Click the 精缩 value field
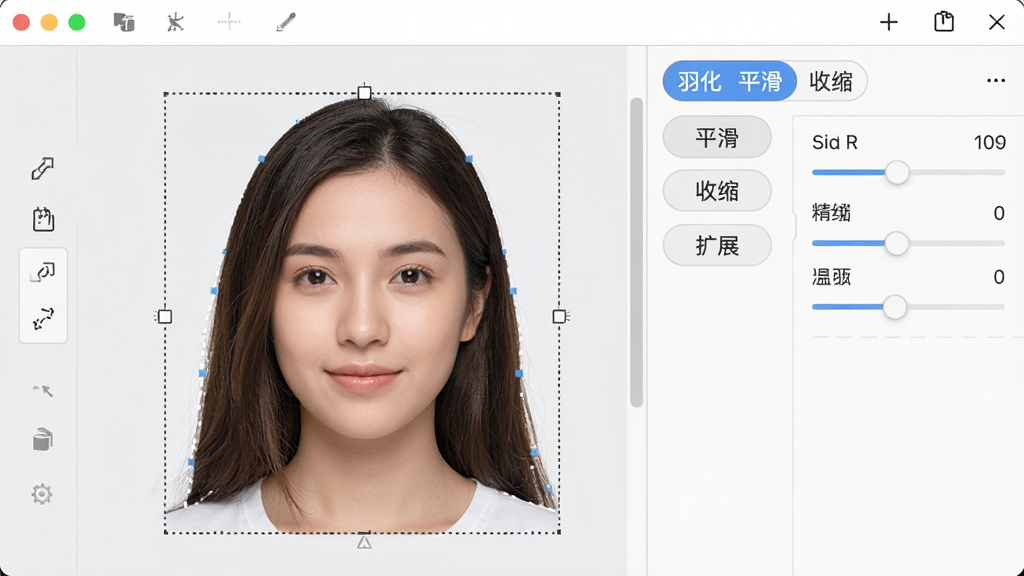Viewport: 1024px width, 576px height. coord(999,213)
